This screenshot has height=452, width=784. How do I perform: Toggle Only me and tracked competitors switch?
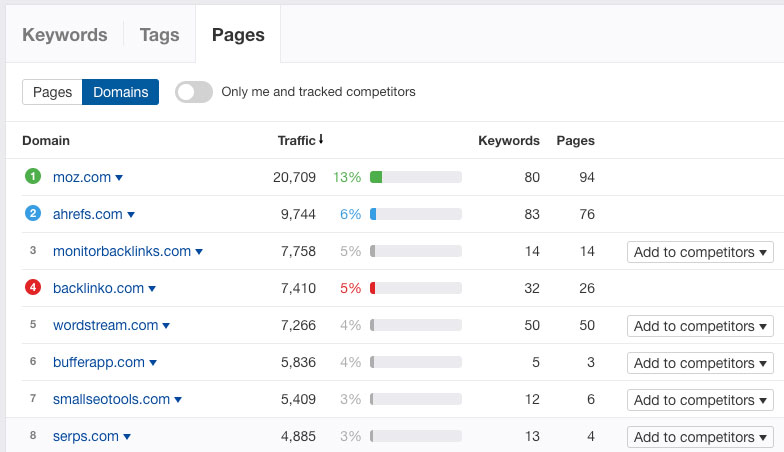click(x=194, y=92)
